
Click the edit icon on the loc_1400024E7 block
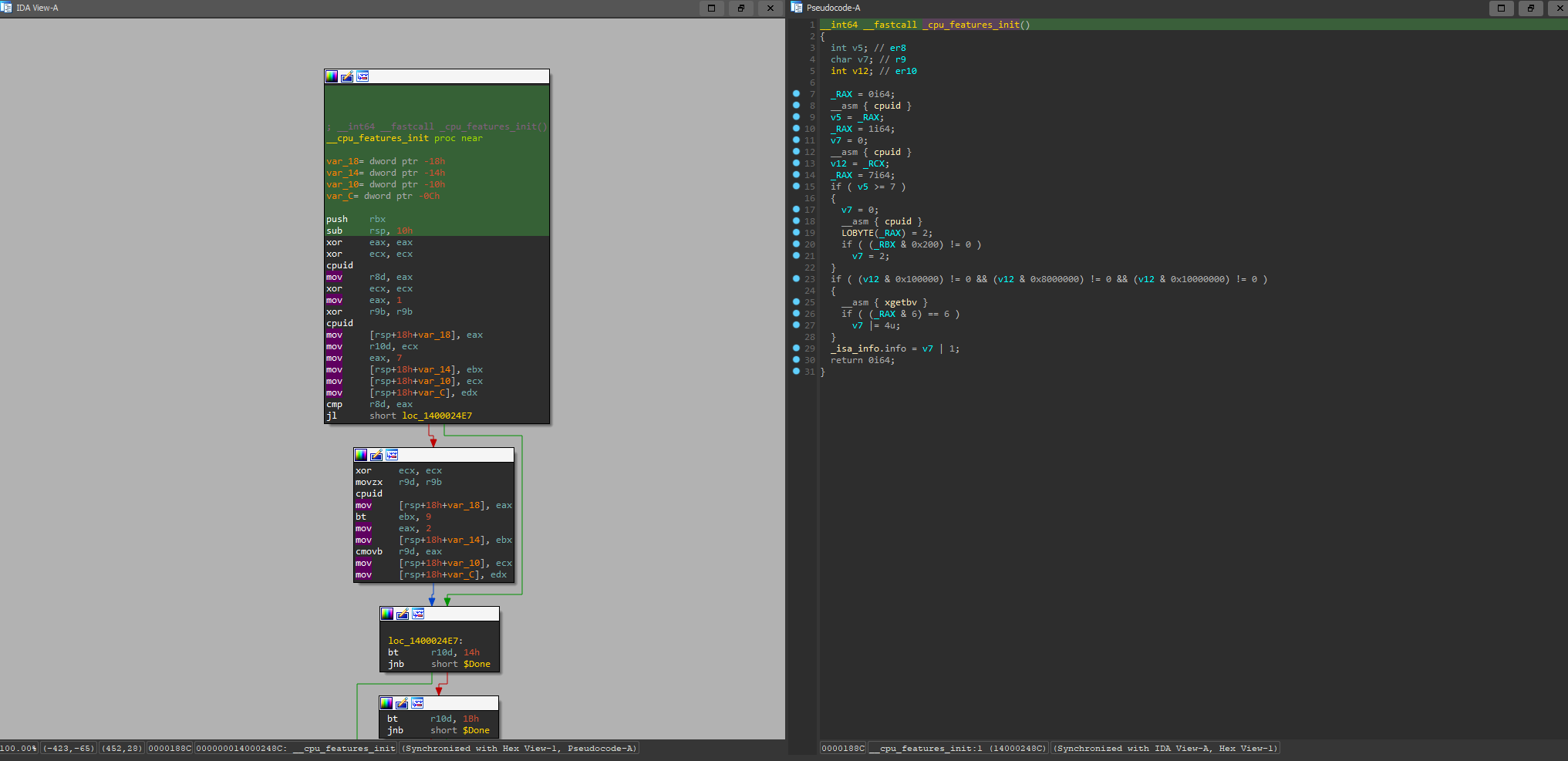coord(403,614)
